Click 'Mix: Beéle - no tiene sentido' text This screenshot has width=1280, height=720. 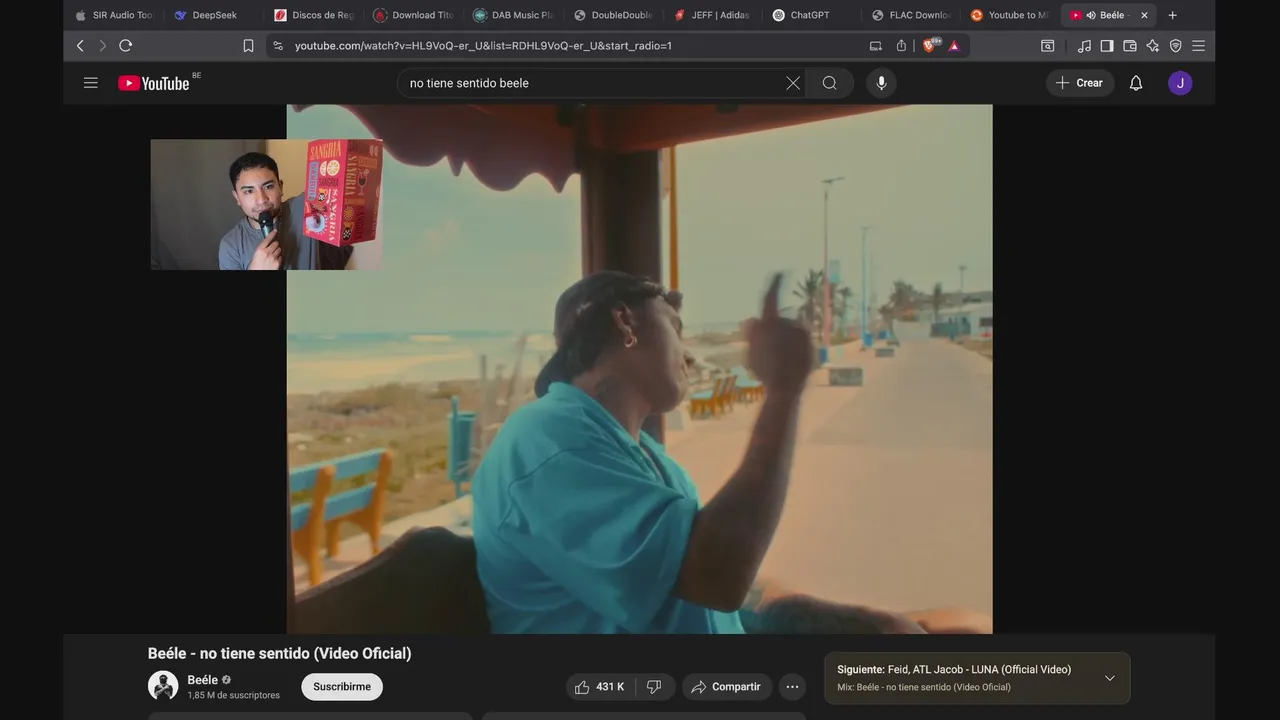pos(924,687)
